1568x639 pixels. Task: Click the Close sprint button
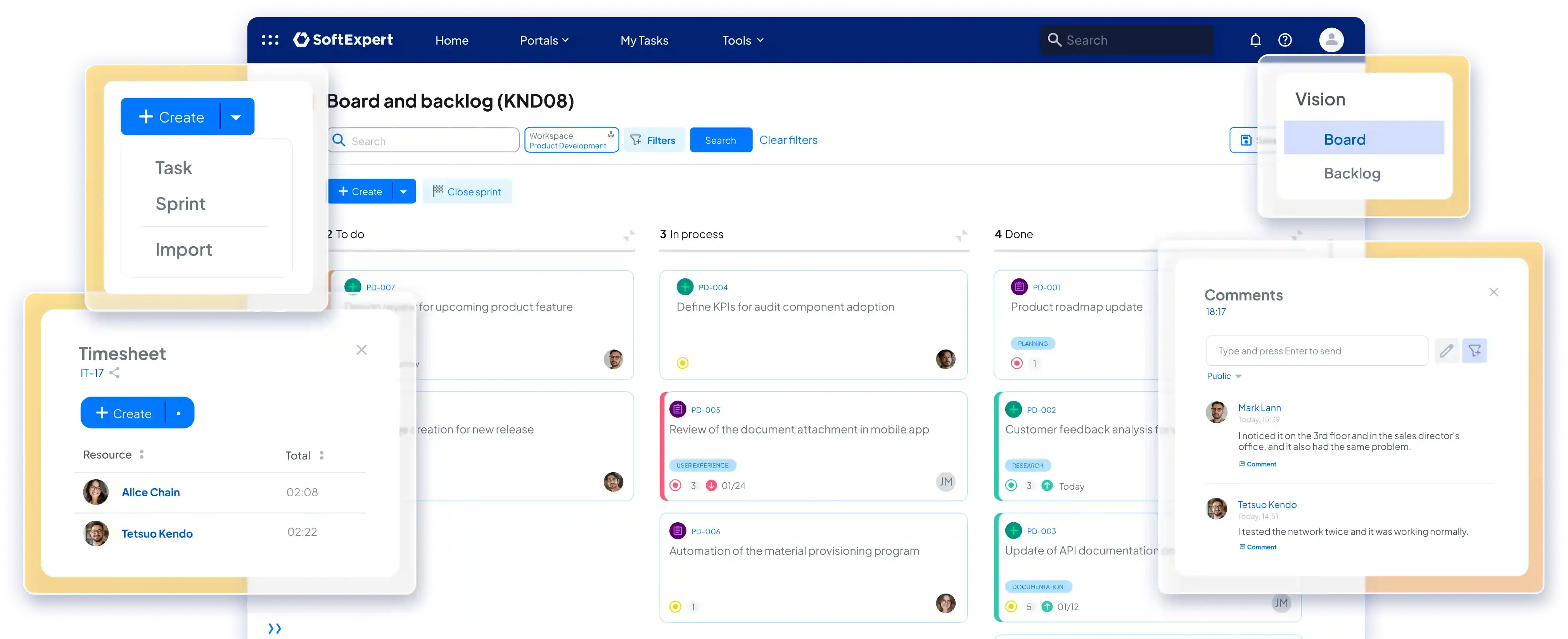(467, 192)
